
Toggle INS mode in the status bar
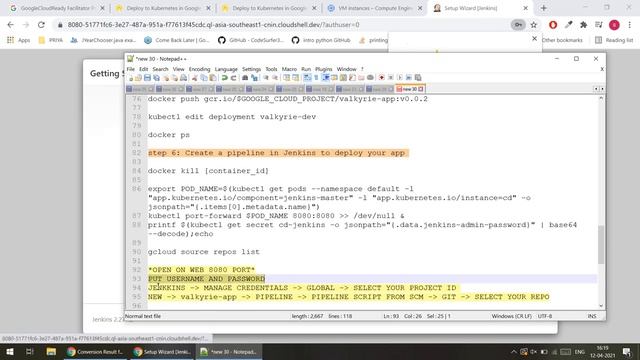(x=592, y=316)
